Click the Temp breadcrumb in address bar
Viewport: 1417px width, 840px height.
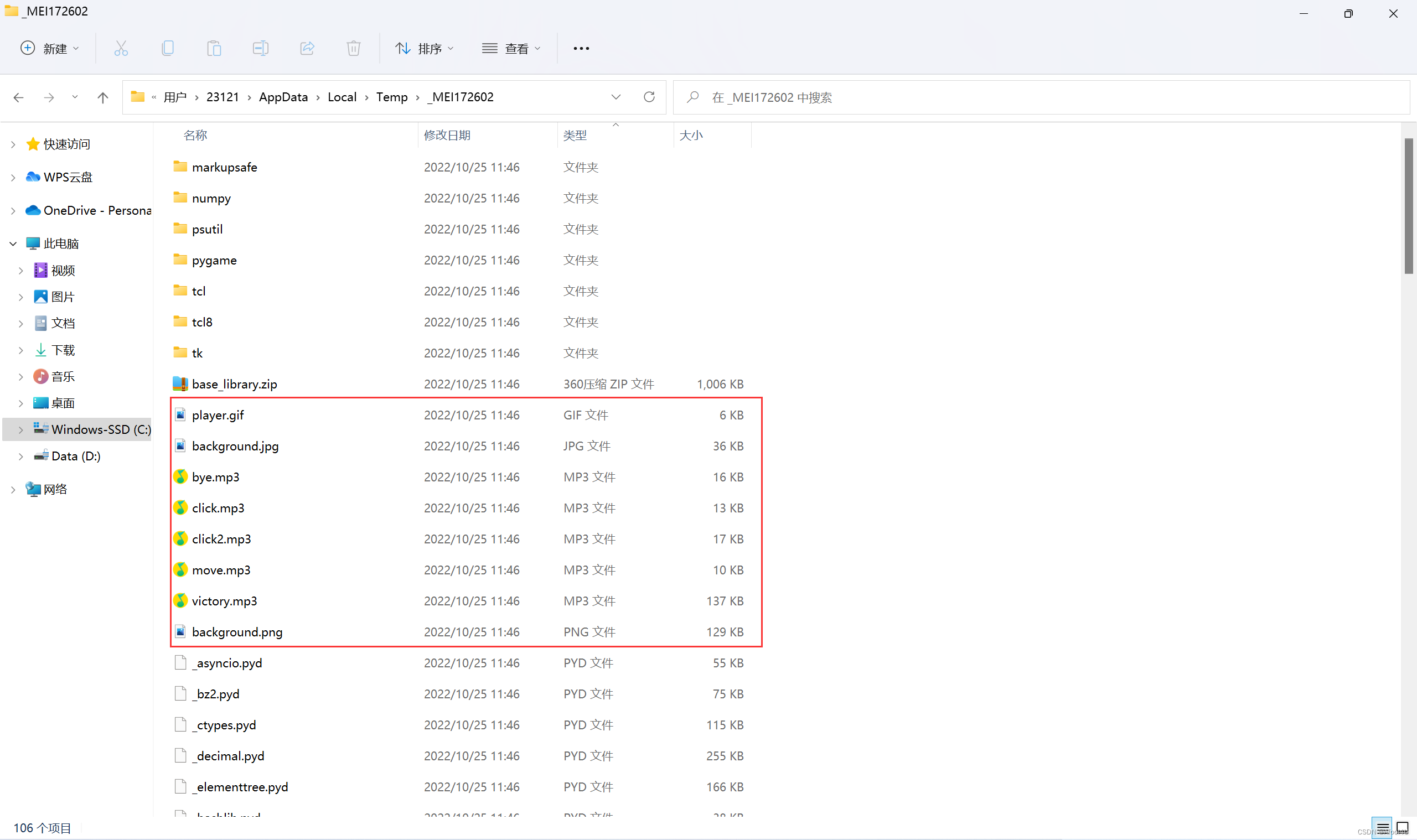[x=392, y=97]
